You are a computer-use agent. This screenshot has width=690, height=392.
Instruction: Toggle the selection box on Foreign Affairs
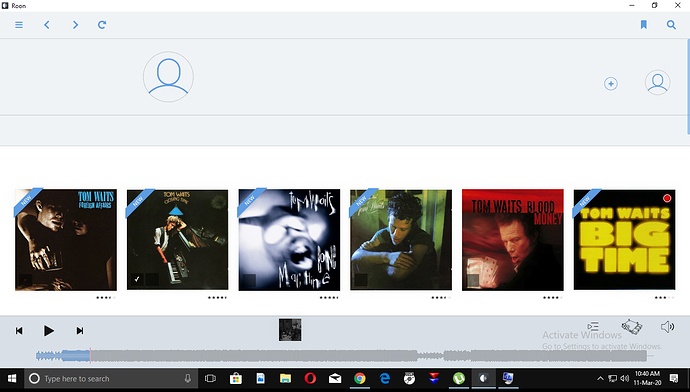tap(26, 279)
